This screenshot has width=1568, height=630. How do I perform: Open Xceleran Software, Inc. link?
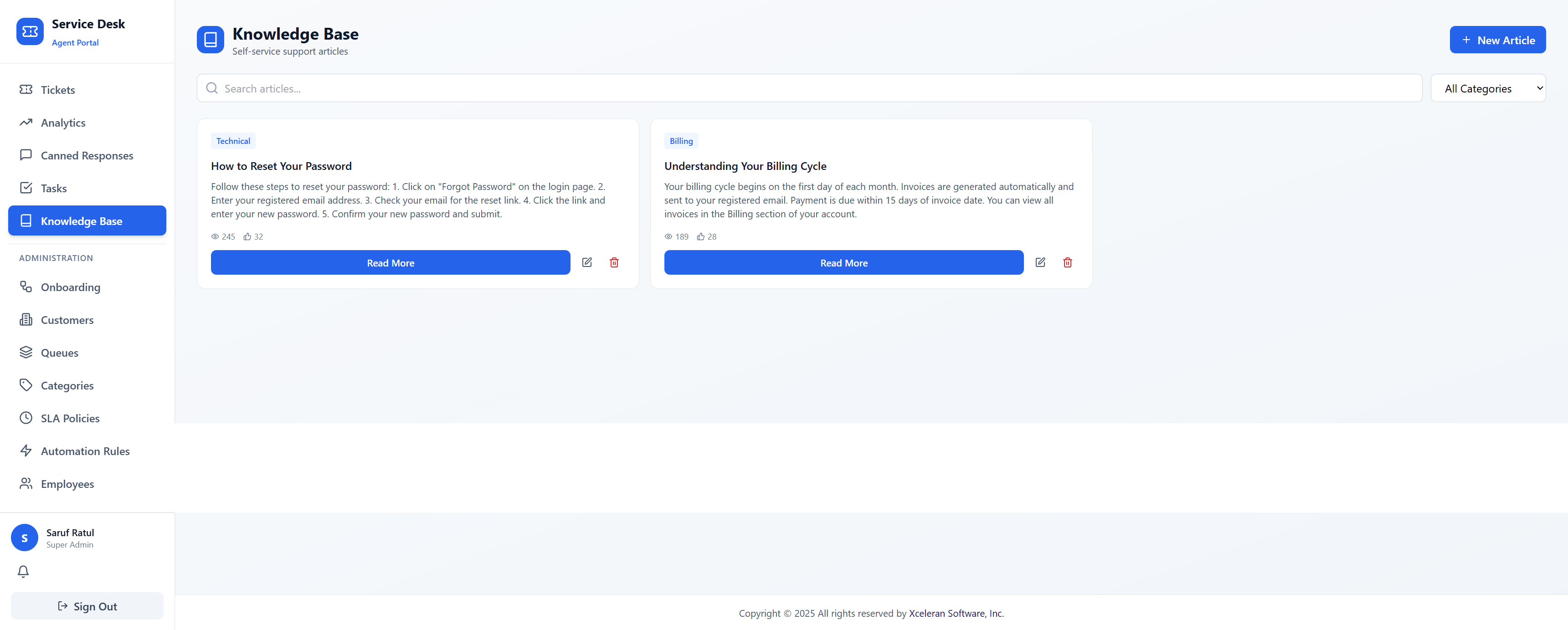point(956,613)
